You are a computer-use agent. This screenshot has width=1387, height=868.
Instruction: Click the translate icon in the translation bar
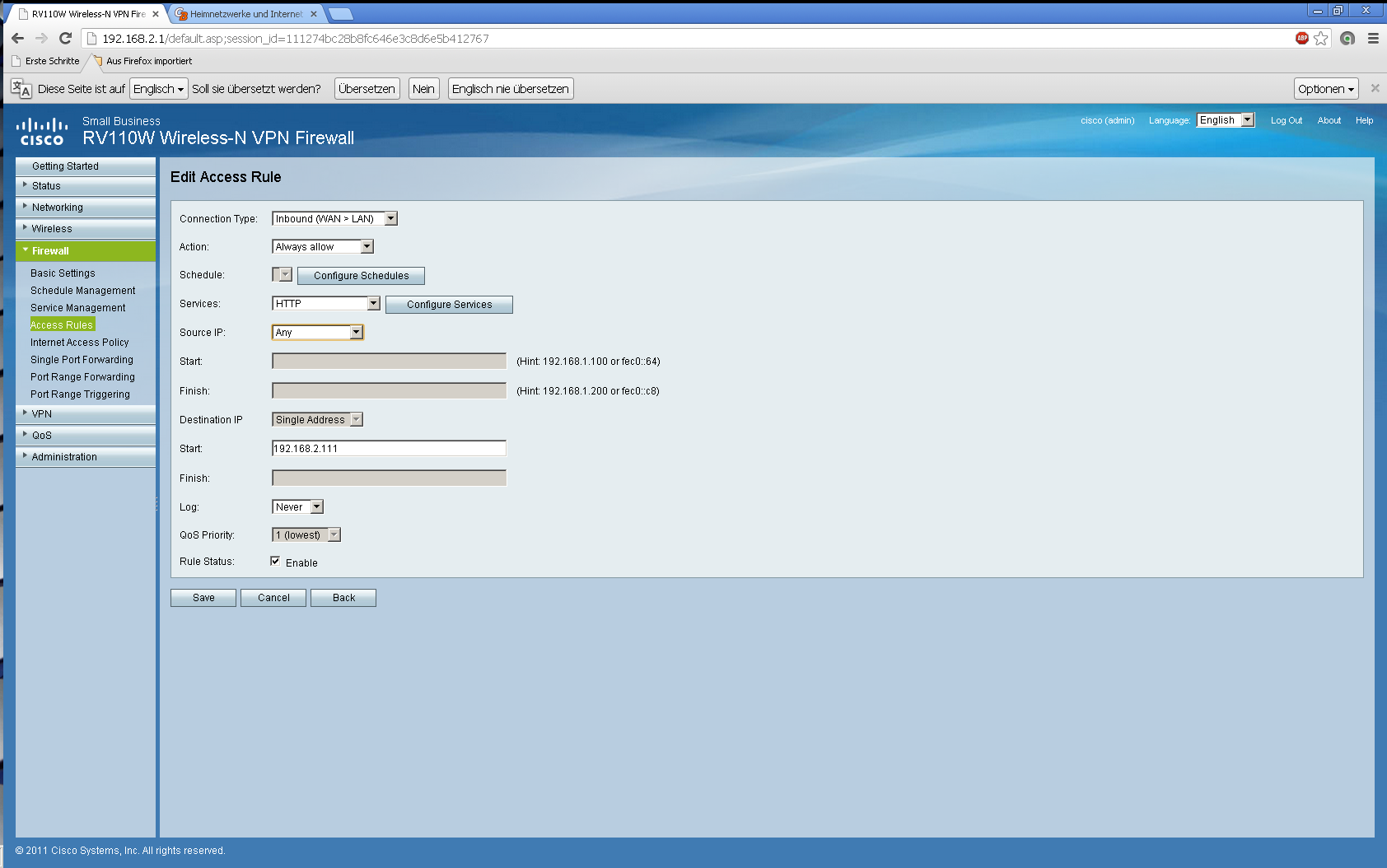point(21,89)
